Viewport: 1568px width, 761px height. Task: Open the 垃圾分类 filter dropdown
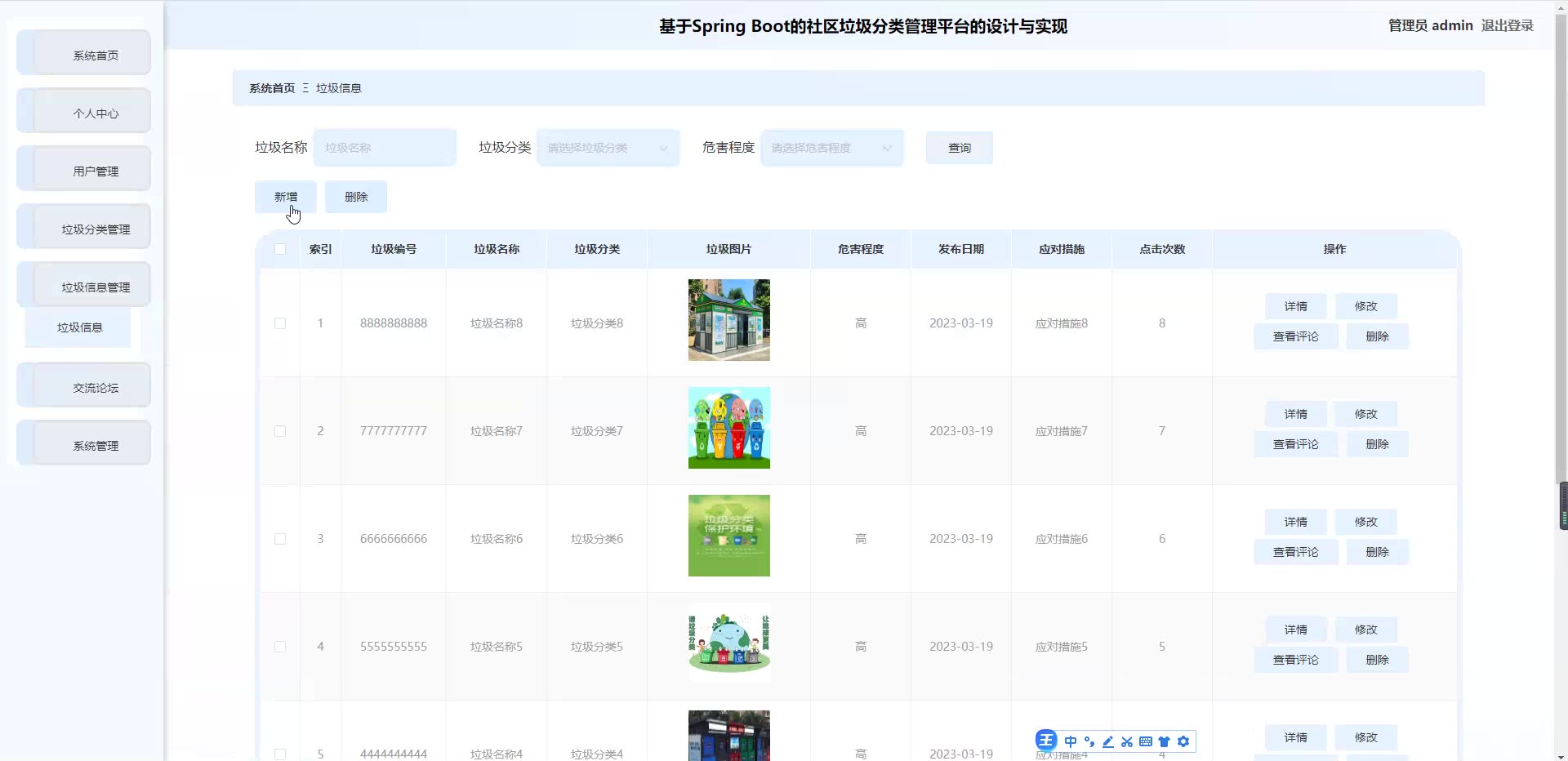pyautogui.click(x=608, y=148)
